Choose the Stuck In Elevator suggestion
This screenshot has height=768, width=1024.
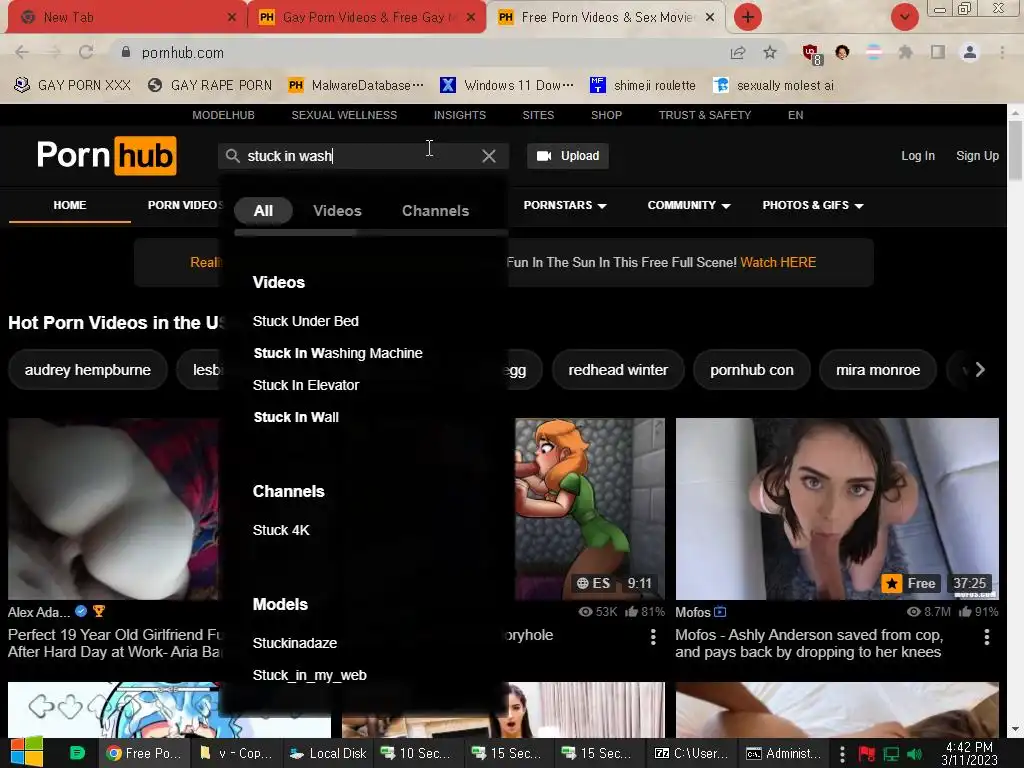[306, 385]
